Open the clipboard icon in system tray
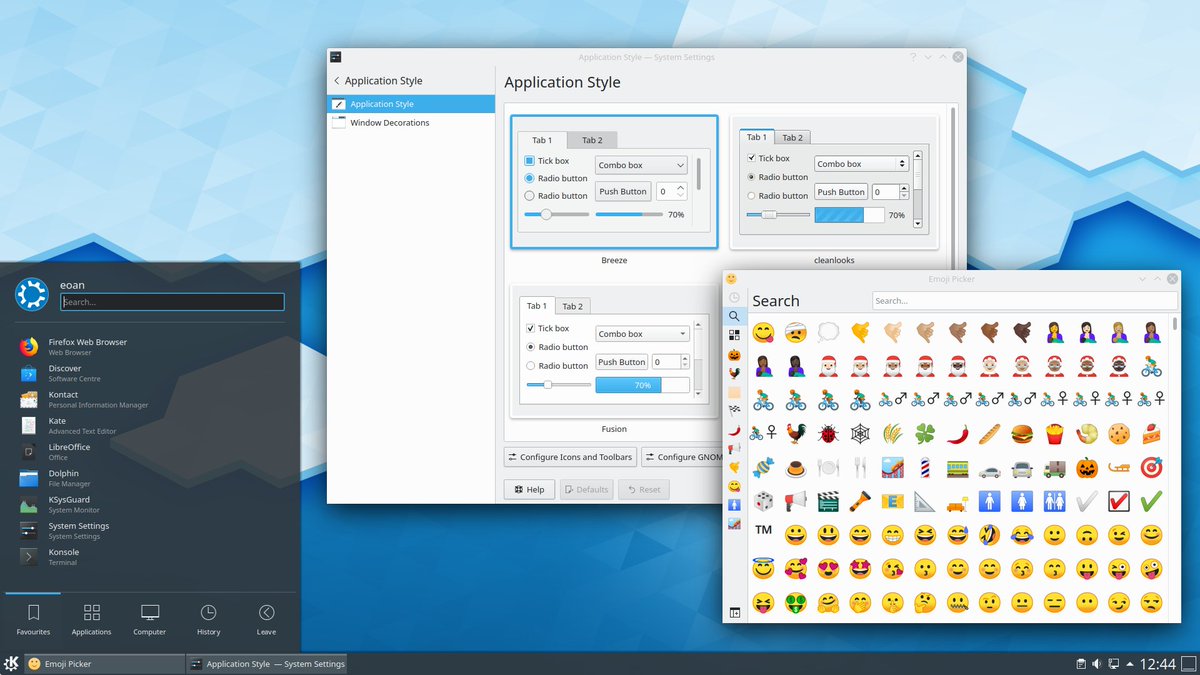1200x675 pixels. click(1080, 664)
